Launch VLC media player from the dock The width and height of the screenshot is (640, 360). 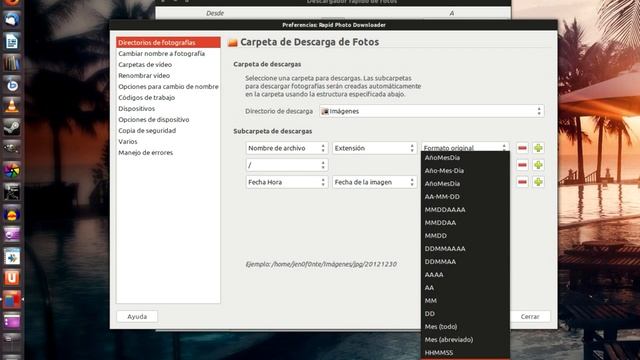point(11,106)
